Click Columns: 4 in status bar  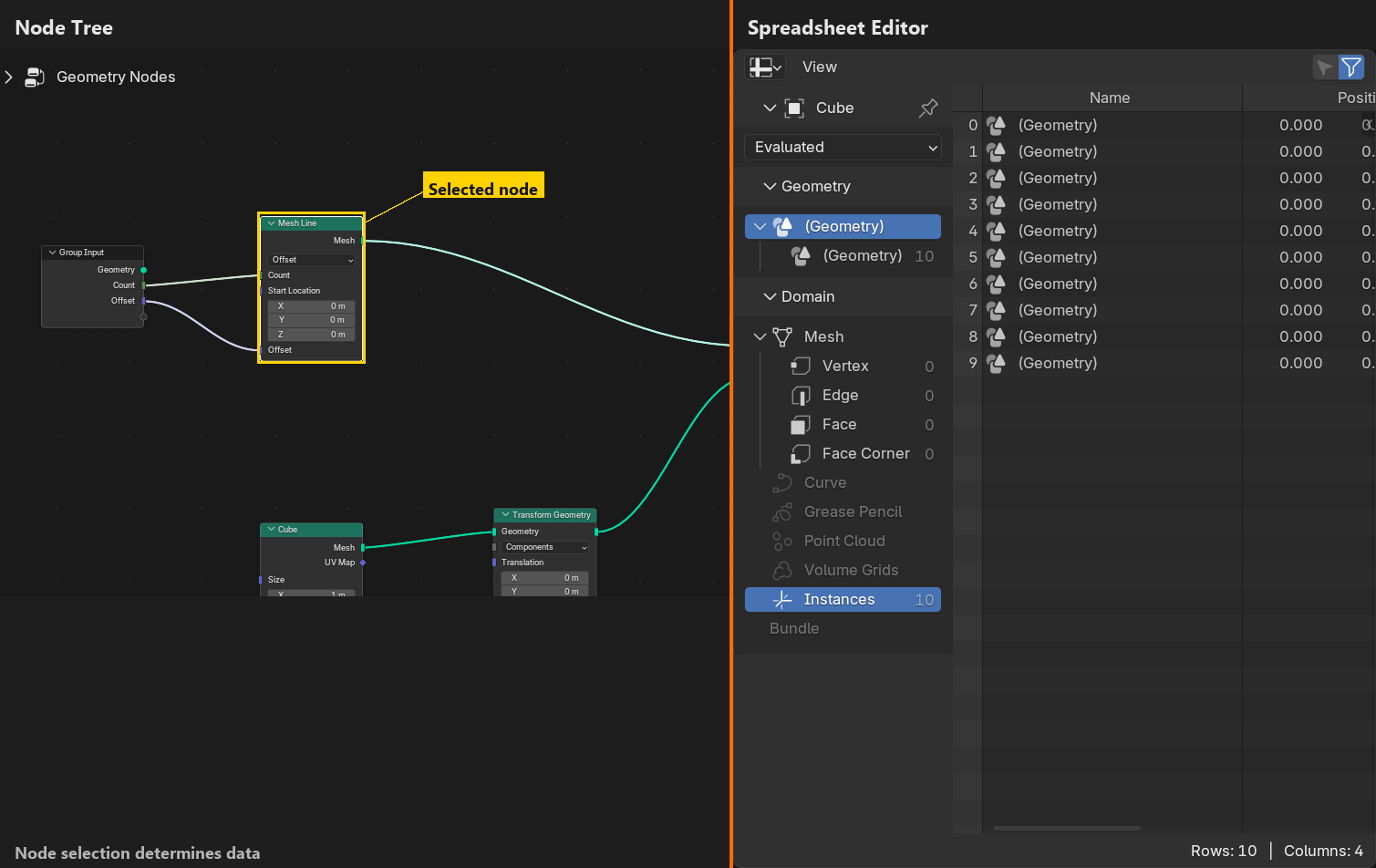[1323, 851]
